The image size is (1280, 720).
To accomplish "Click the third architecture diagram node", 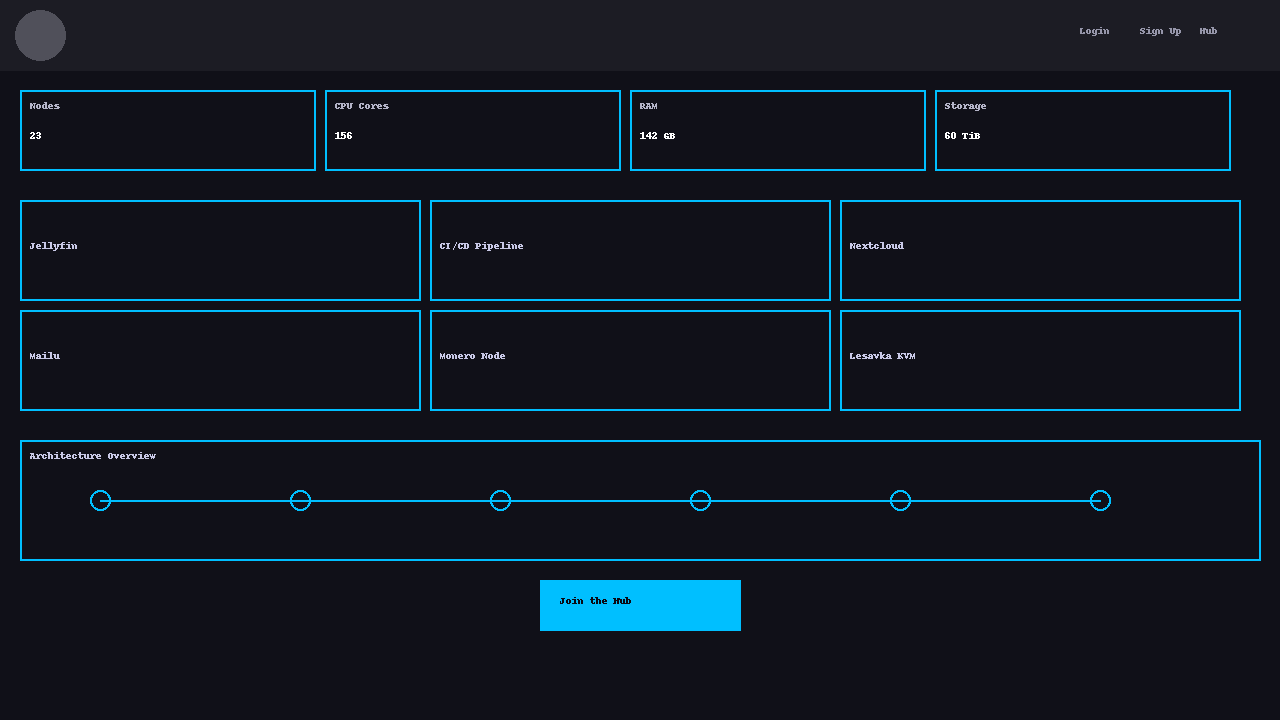I will point(500,501).
